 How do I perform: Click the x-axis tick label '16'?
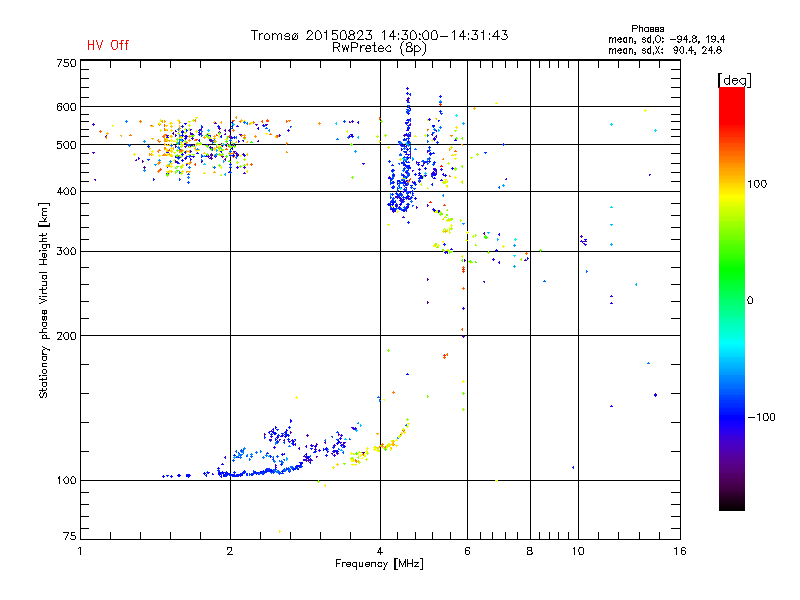(680, 551)
